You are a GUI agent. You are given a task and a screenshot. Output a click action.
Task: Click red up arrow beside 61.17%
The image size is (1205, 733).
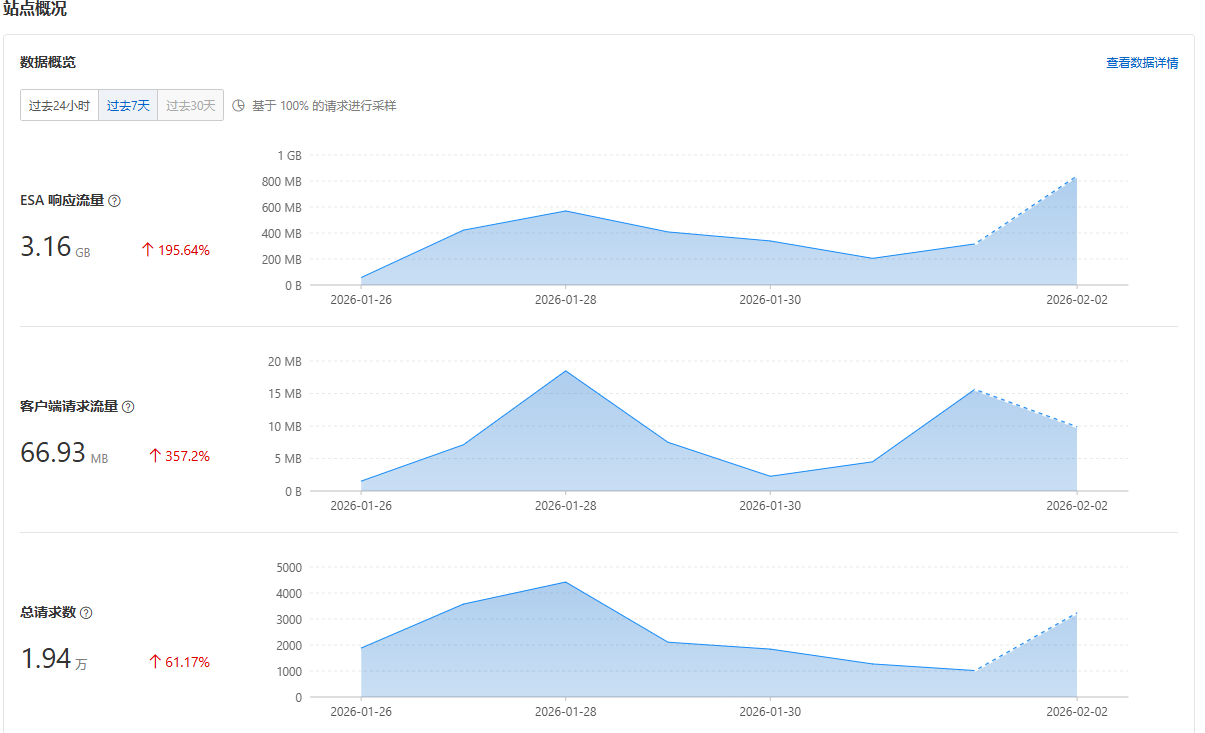154,662
